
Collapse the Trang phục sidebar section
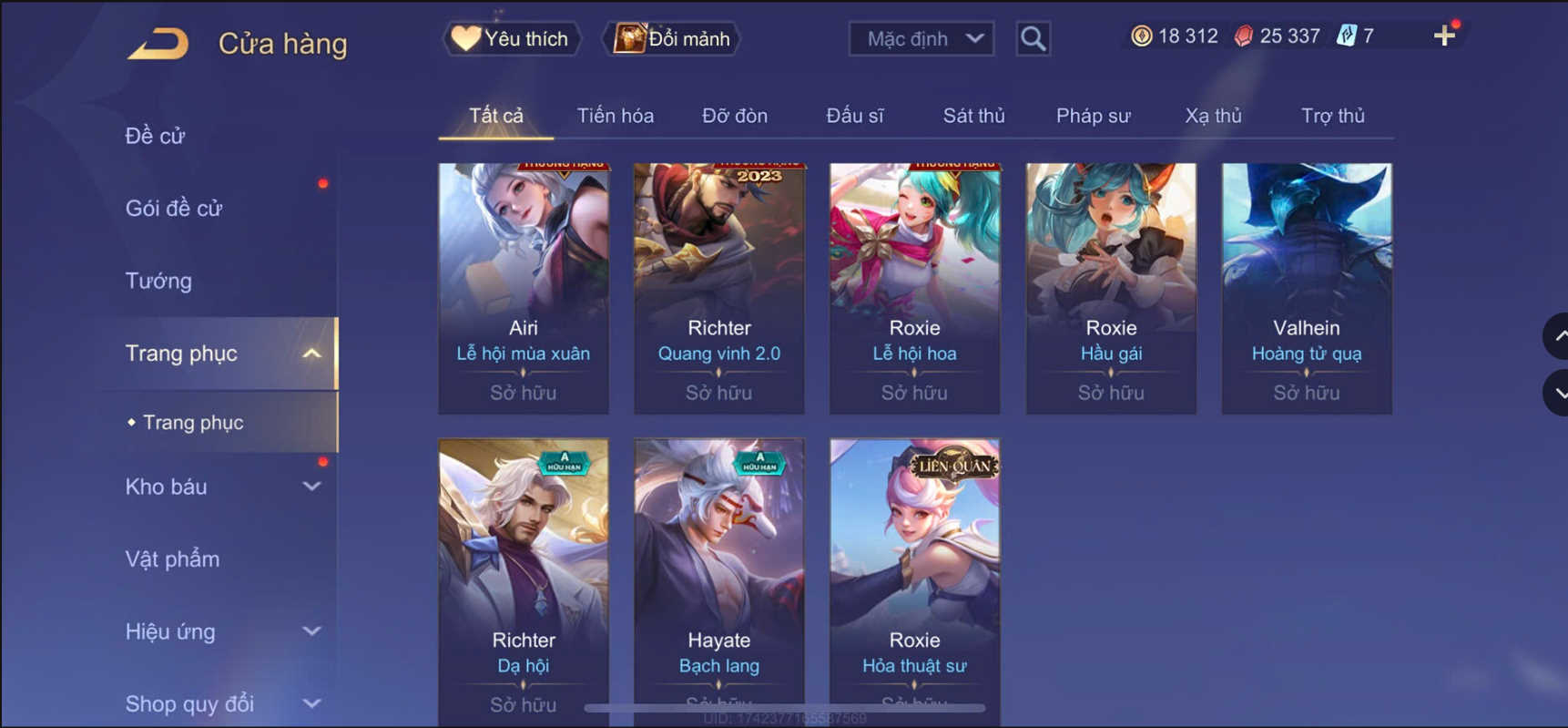(x=311, y=354)
